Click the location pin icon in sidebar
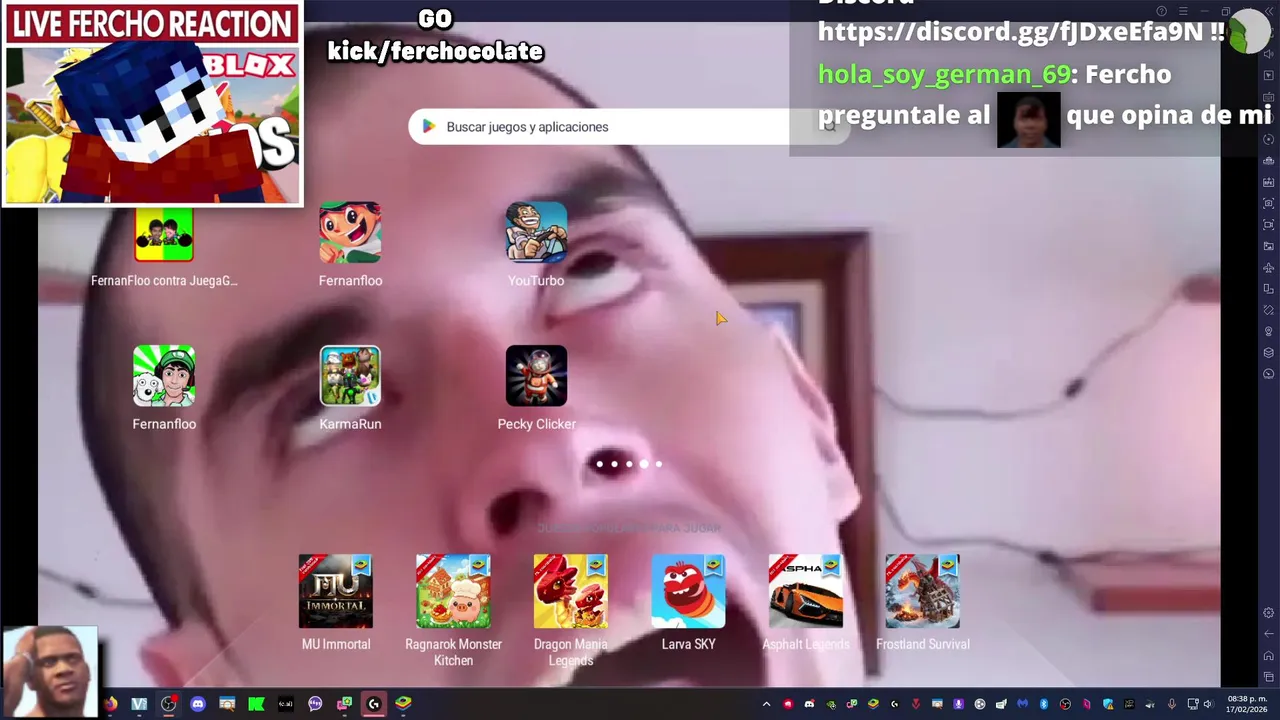The image size is (1280, 720). 1268,331
